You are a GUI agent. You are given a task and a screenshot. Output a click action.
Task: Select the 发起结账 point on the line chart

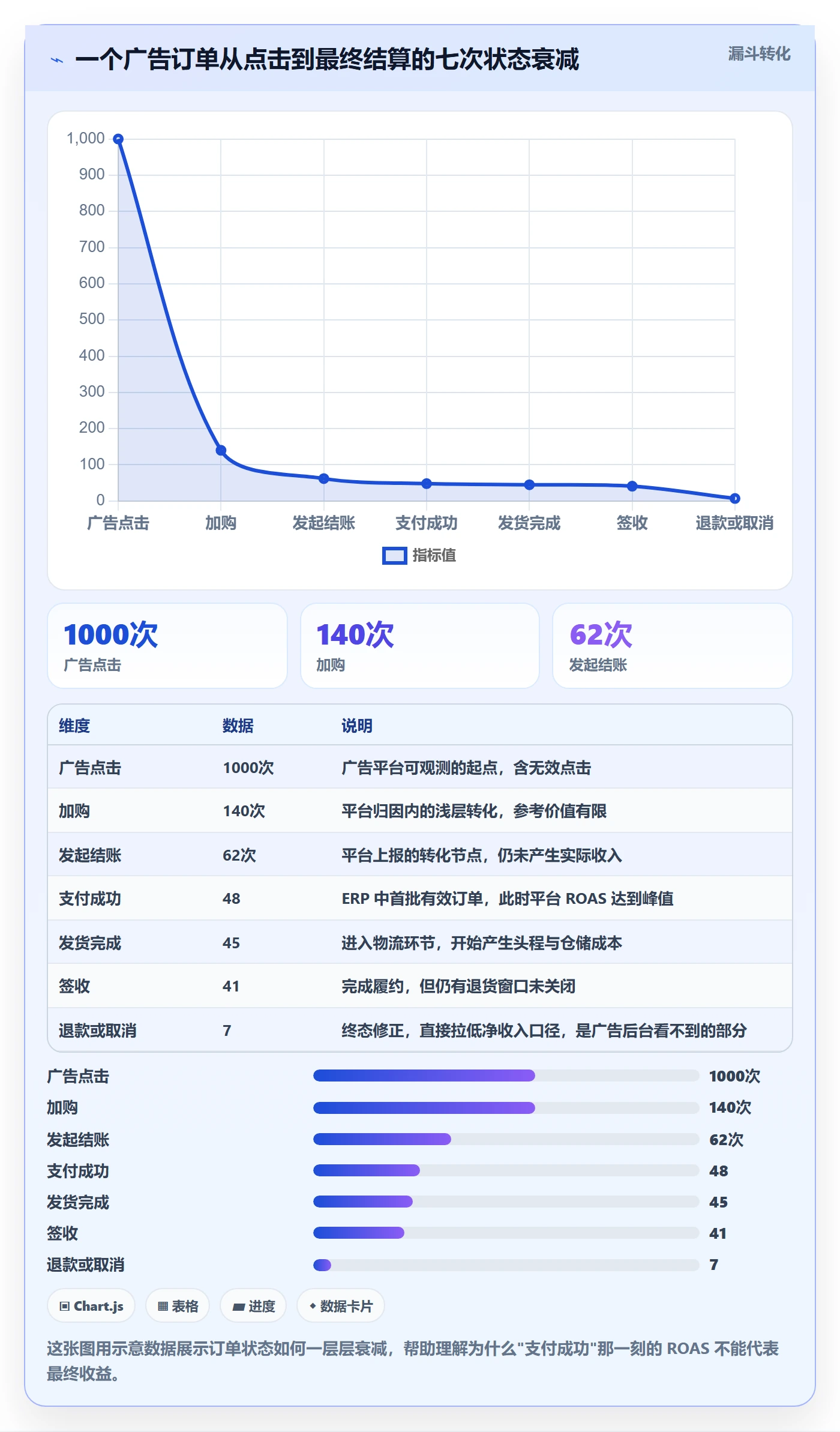(324, 478)
